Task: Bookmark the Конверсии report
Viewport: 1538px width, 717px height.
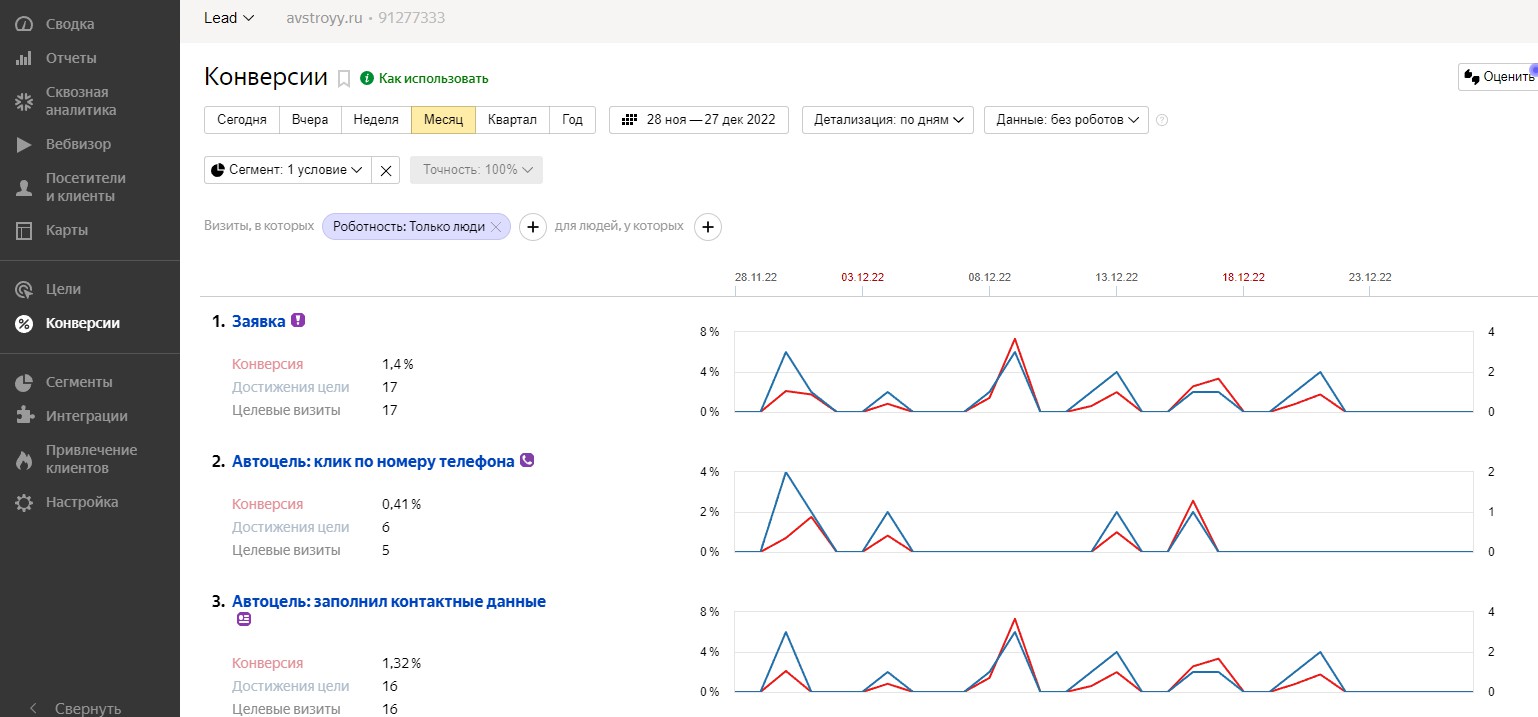Action: tap(343, 78)
